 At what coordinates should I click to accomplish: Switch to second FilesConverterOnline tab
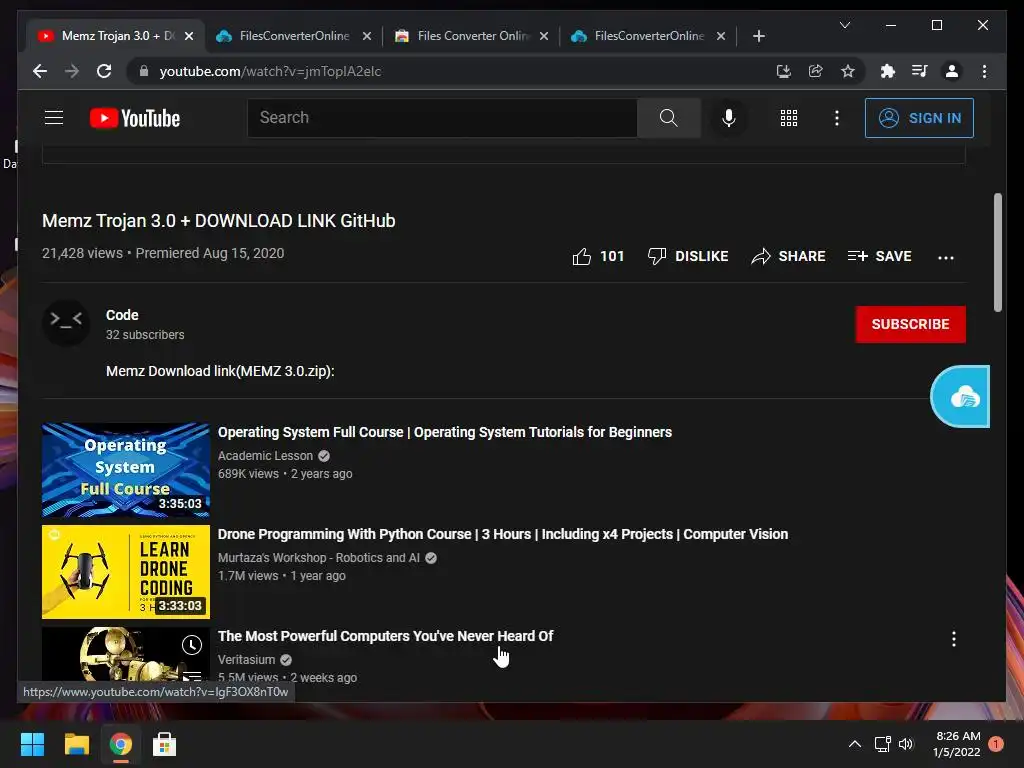[294, 36]
